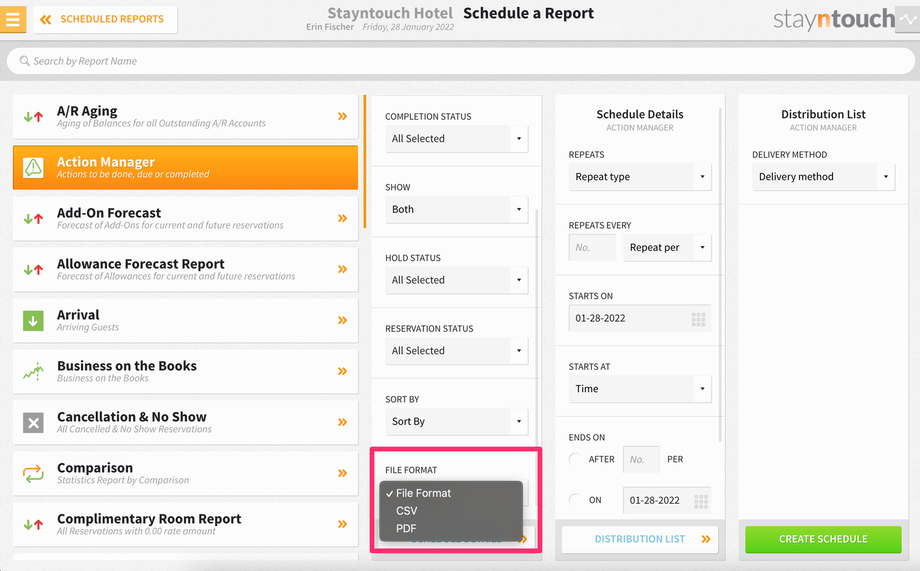Open the Repeat type dropdown
This screenshot has height=571, width=920.
(640, 177)
